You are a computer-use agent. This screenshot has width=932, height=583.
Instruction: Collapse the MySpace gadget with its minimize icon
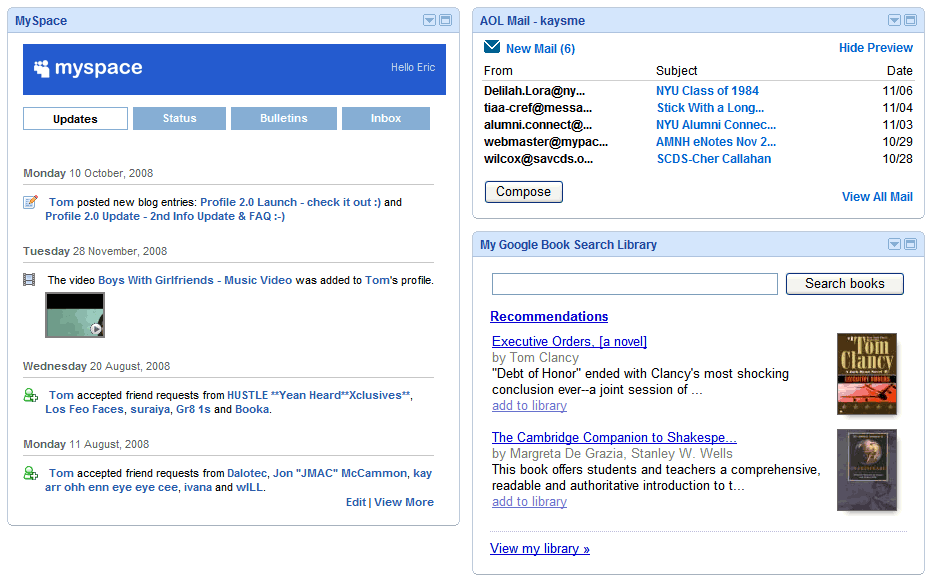tap(444, 20)
